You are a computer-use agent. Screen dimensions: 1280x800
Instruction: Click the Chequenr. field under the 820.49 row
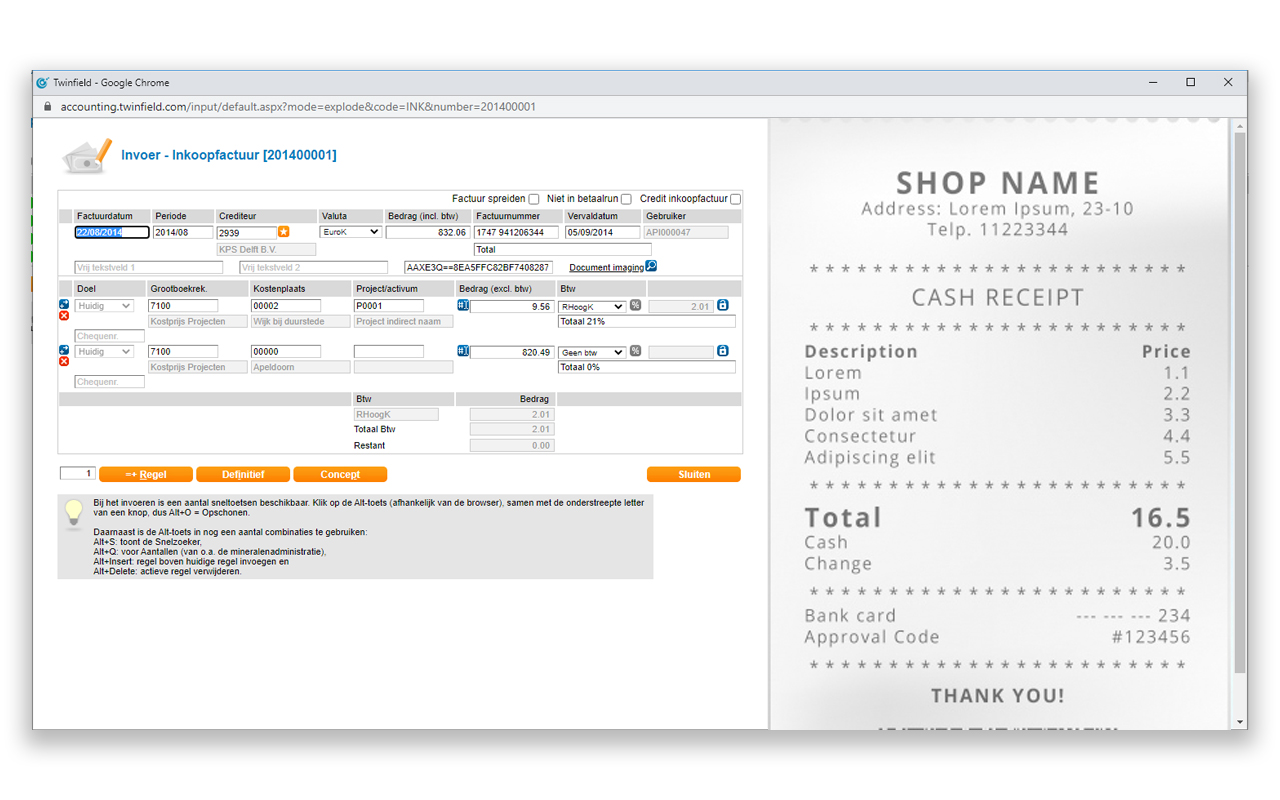coord(110,383)
